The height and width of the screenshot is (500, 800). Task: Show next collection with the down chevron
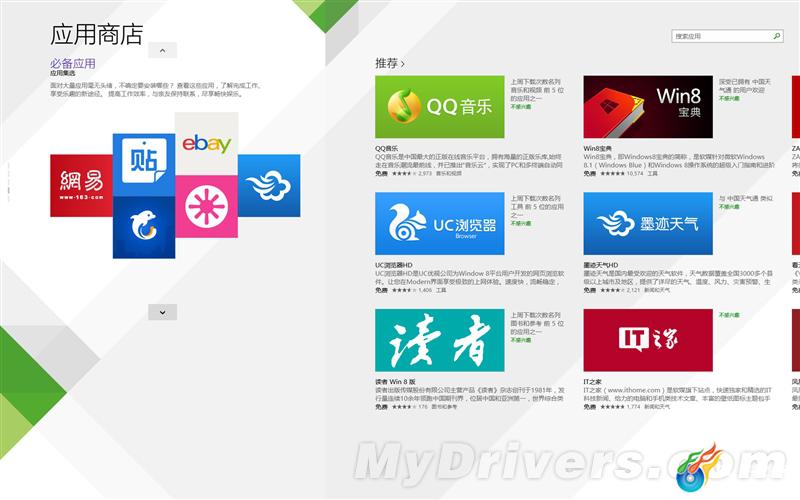162,312
